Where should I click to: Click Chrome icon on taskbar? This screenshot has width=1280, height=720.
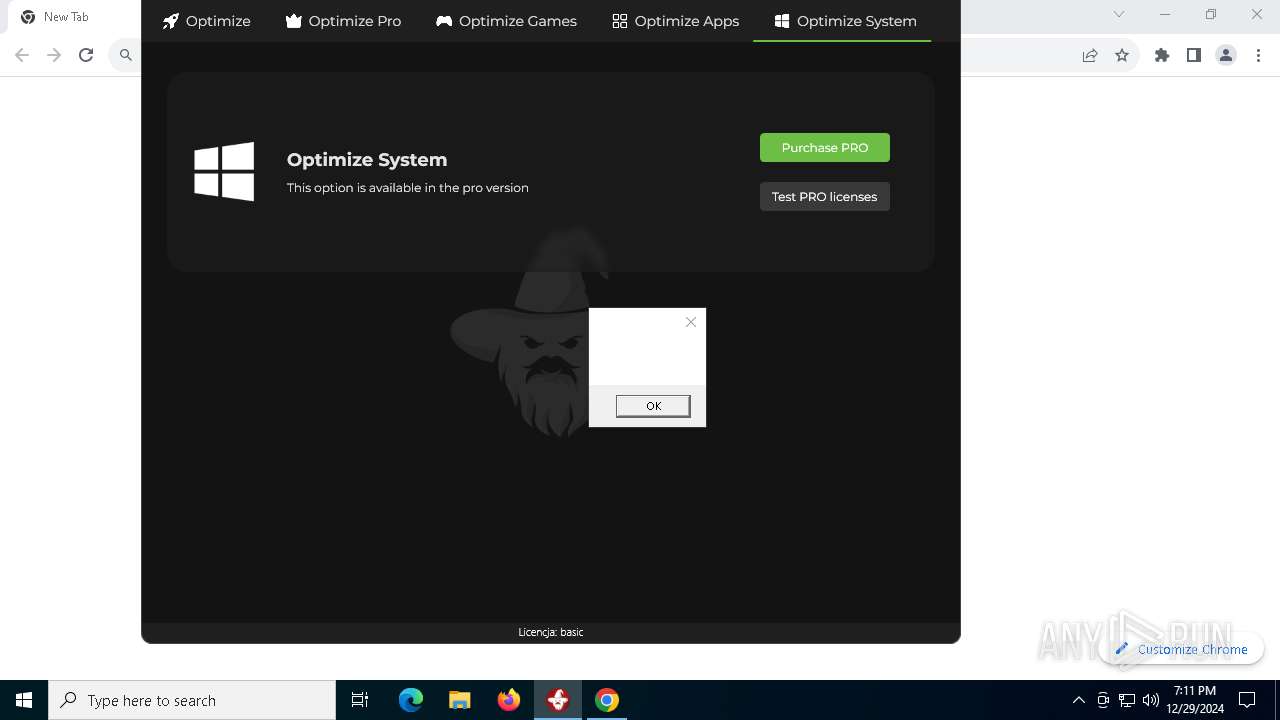coord(607,700)
